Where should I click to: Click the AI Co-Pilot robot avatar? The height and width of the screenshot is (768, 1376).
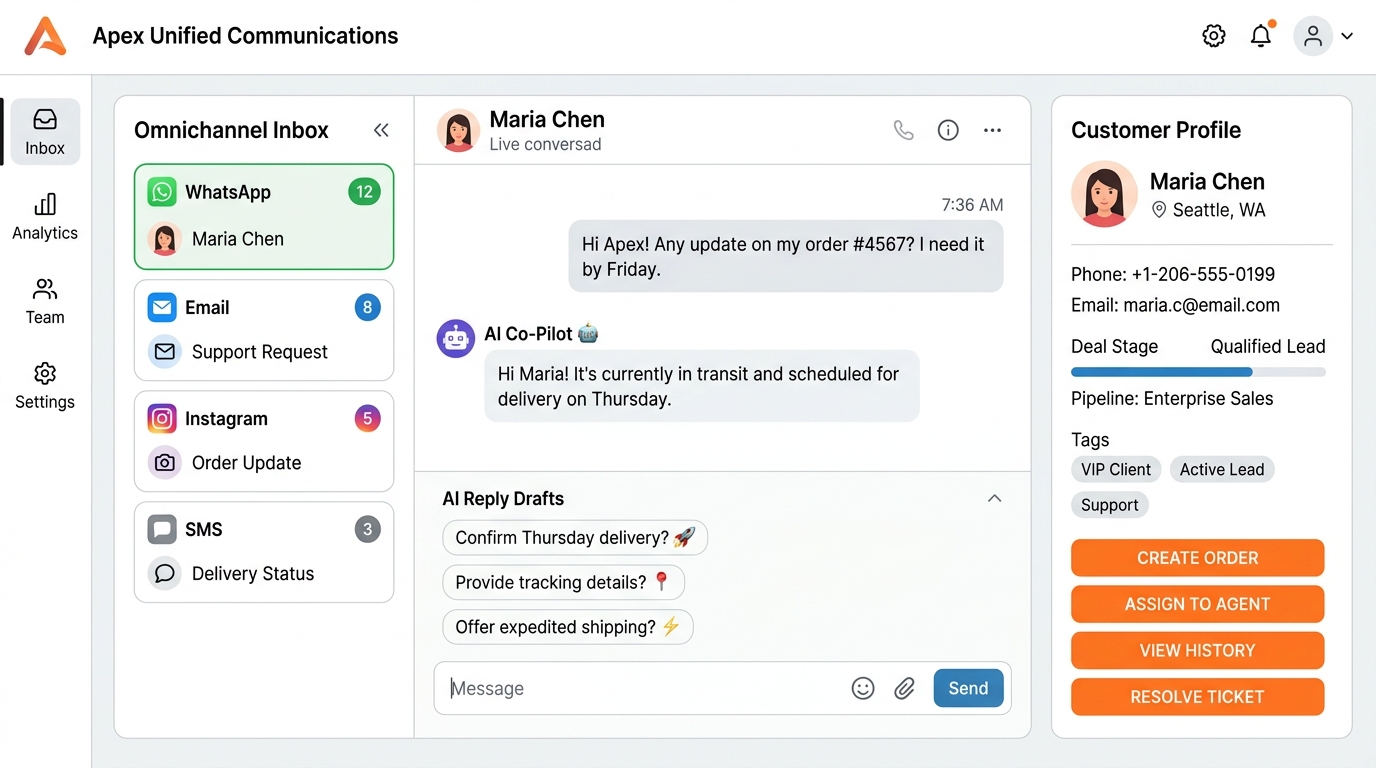(x=456, y=339)
